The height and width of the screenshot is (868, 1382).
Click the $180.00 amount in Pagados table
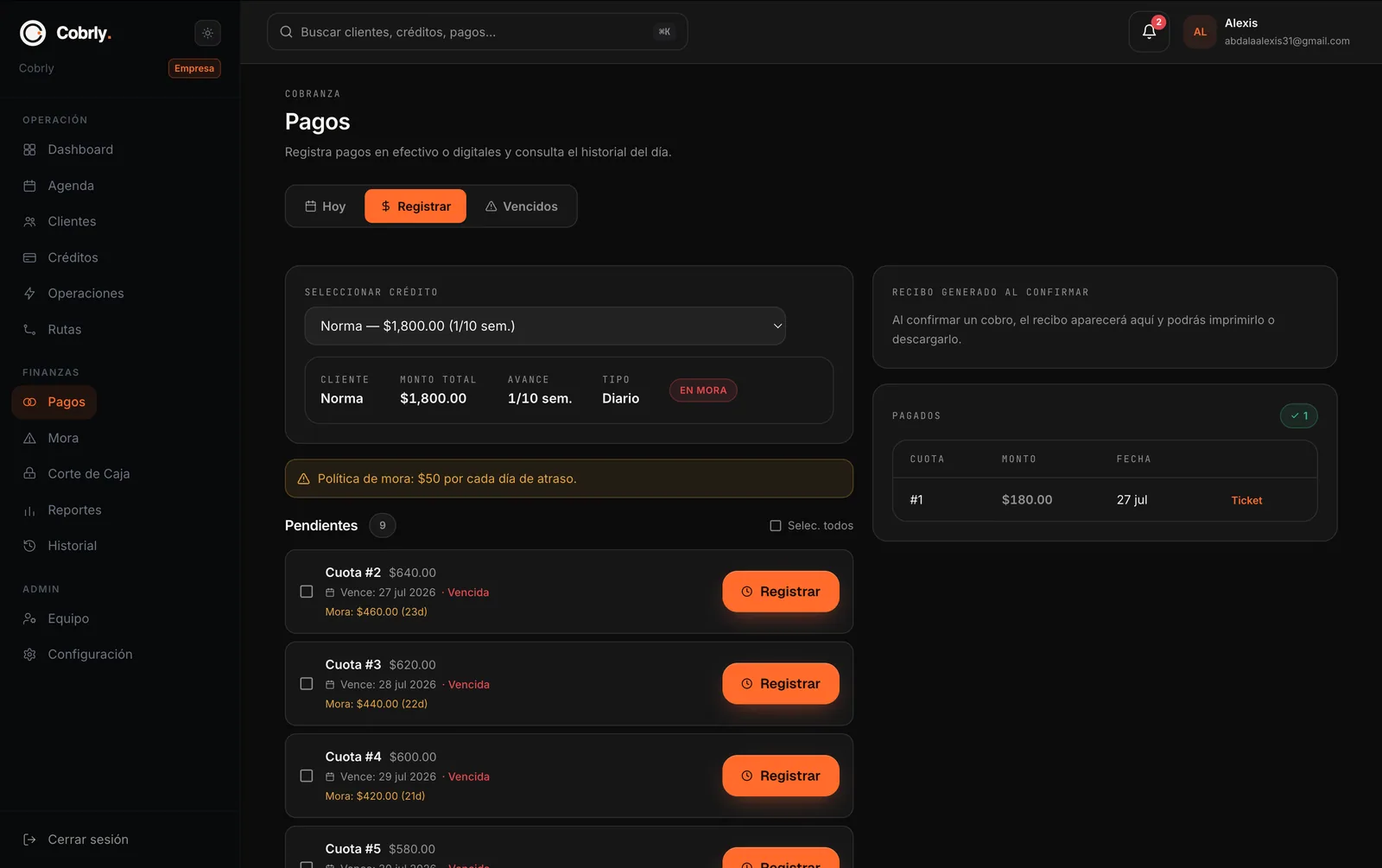pyautogui.click(x=1027, y=500)
